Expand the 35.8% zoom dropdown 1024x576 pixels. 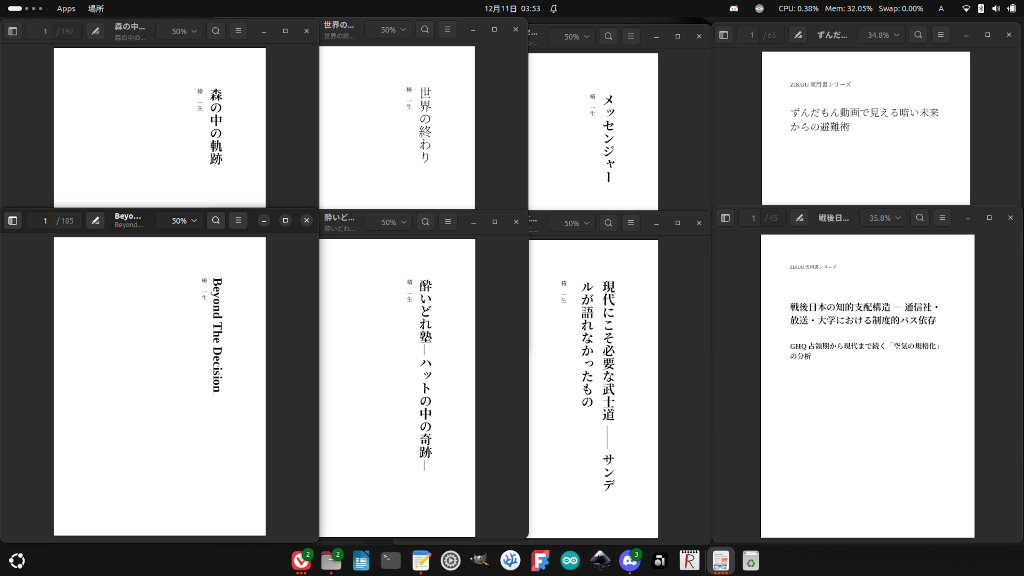(884, 218)
